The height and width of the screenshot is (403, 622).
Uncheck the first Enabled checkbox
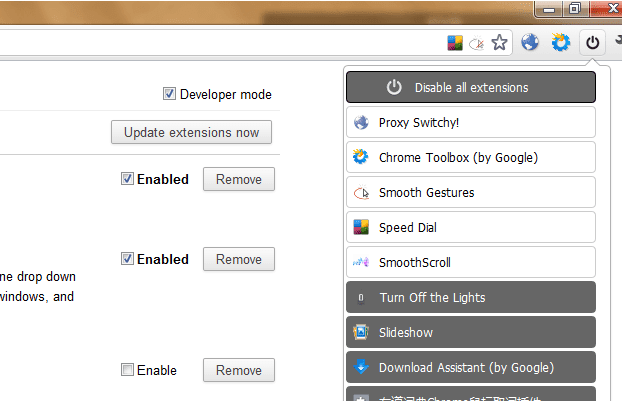tap(127, 179)
